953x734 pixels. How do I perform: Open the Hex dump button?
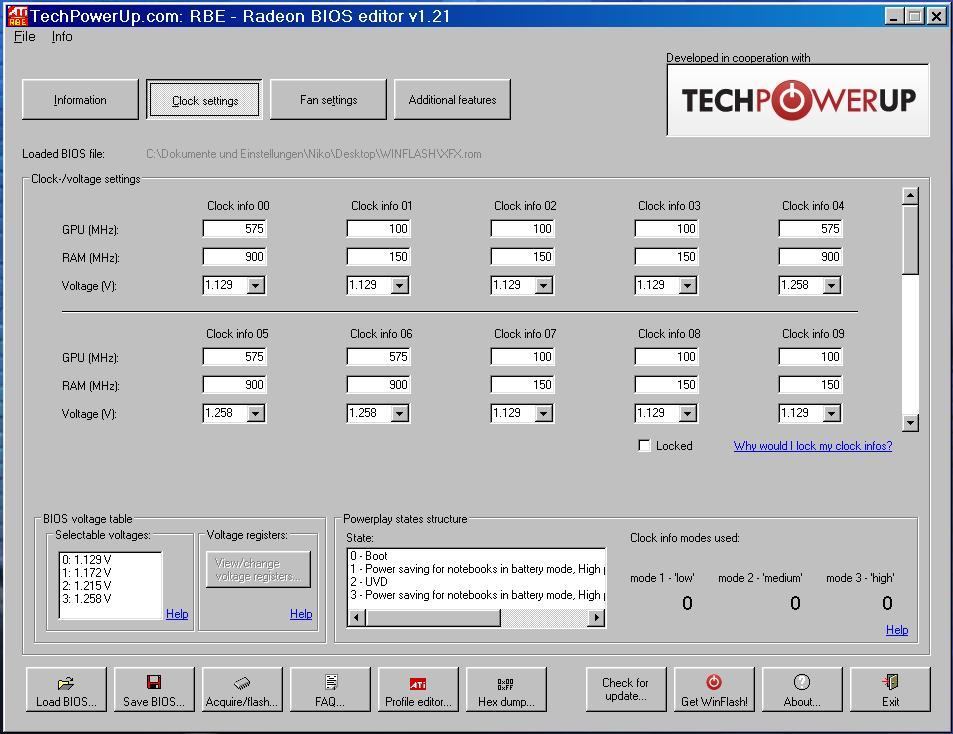[x=506, y=689]
